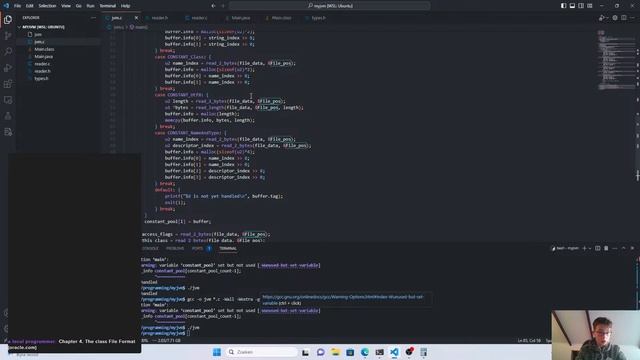640x360 pixels.
Task: Open the terminal launch profile dropdown arrow
Action: point(590,248)
